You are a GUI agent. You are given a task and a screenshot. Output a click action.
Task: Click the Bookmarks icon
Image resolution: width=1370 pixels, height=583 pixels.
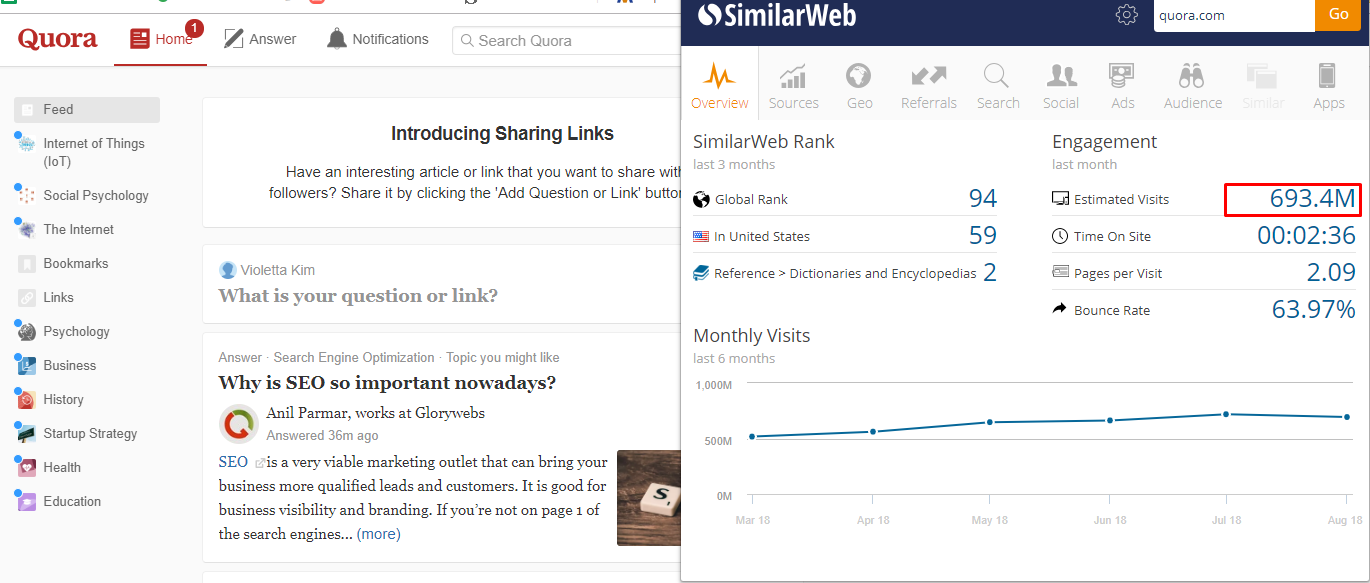[27, 264]
